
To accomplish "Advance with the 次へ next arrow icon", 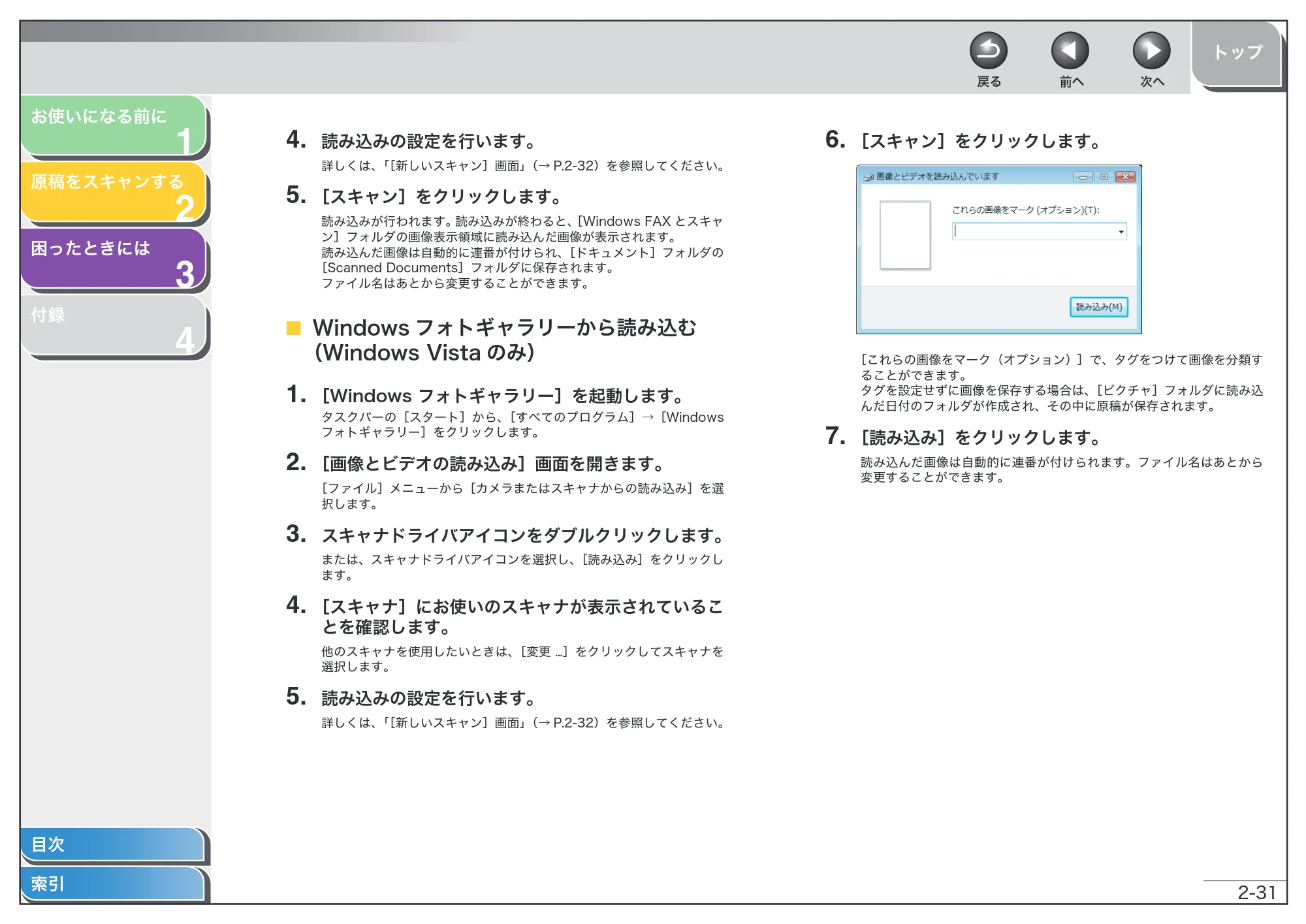I will coord(1151,51).
